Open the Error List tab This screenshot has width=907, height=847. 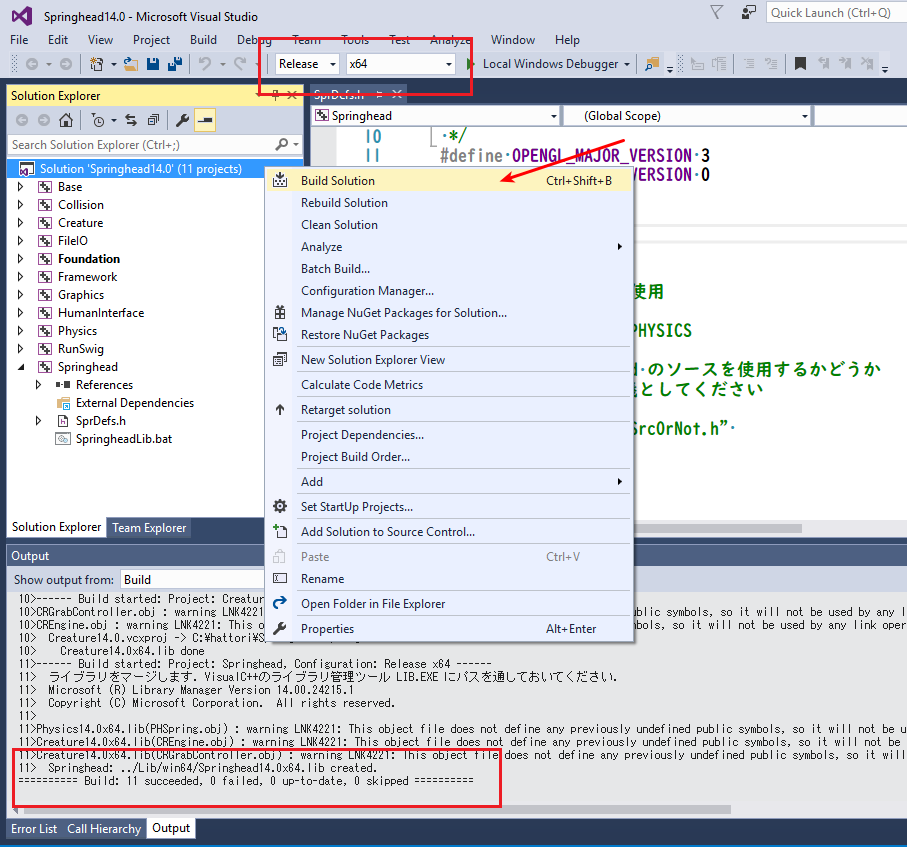click(34, 829)
